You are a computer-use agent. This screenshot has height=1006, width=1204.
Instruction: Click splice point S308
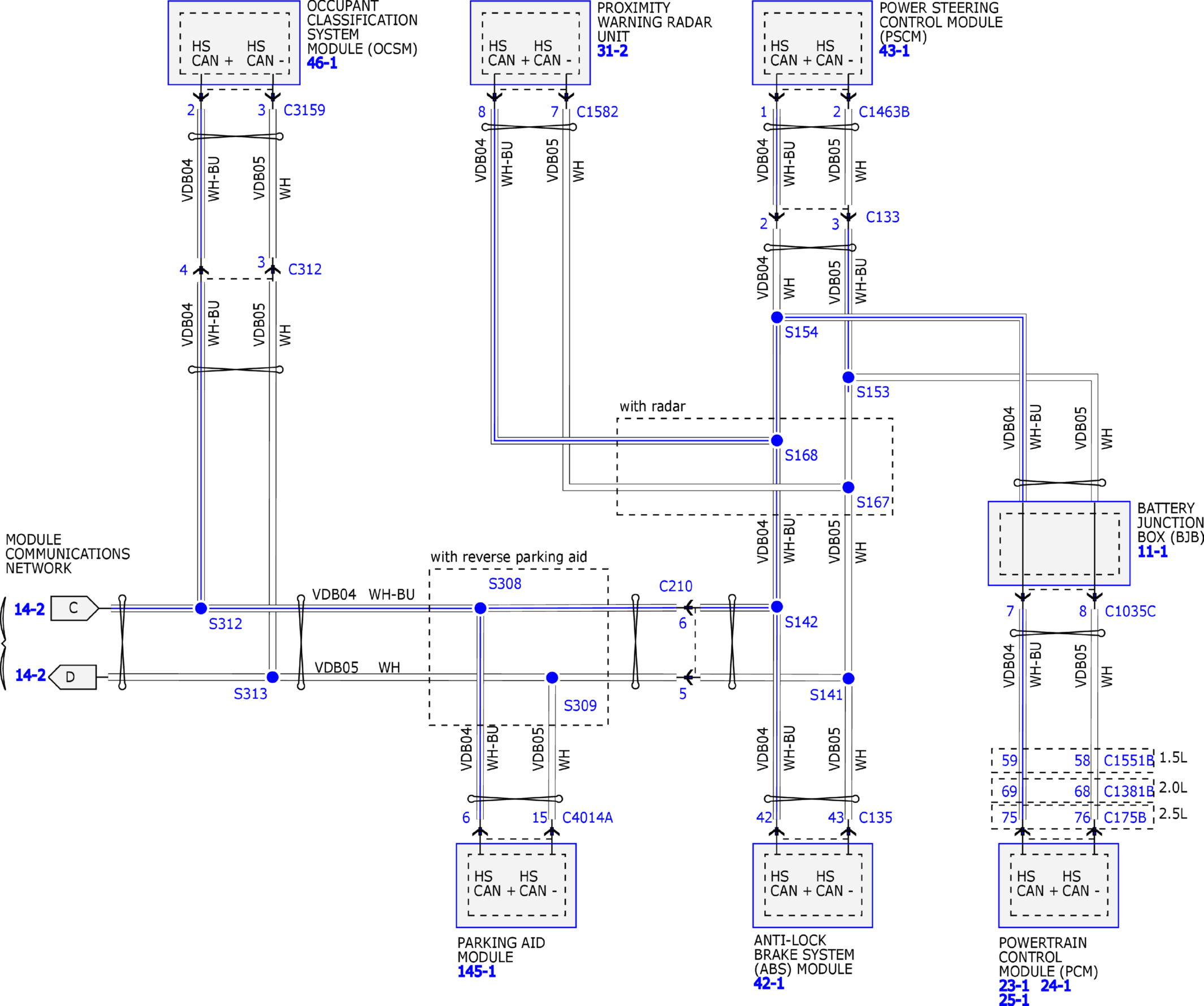480,608
